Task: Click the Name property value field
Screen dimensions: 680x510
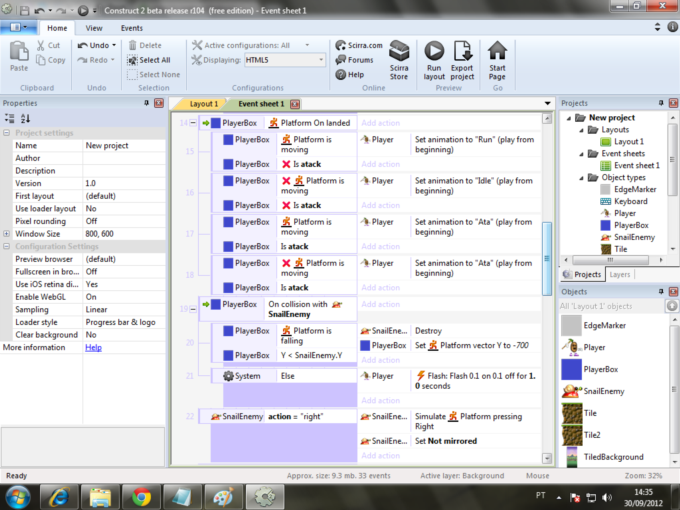Action: [124, 145]
